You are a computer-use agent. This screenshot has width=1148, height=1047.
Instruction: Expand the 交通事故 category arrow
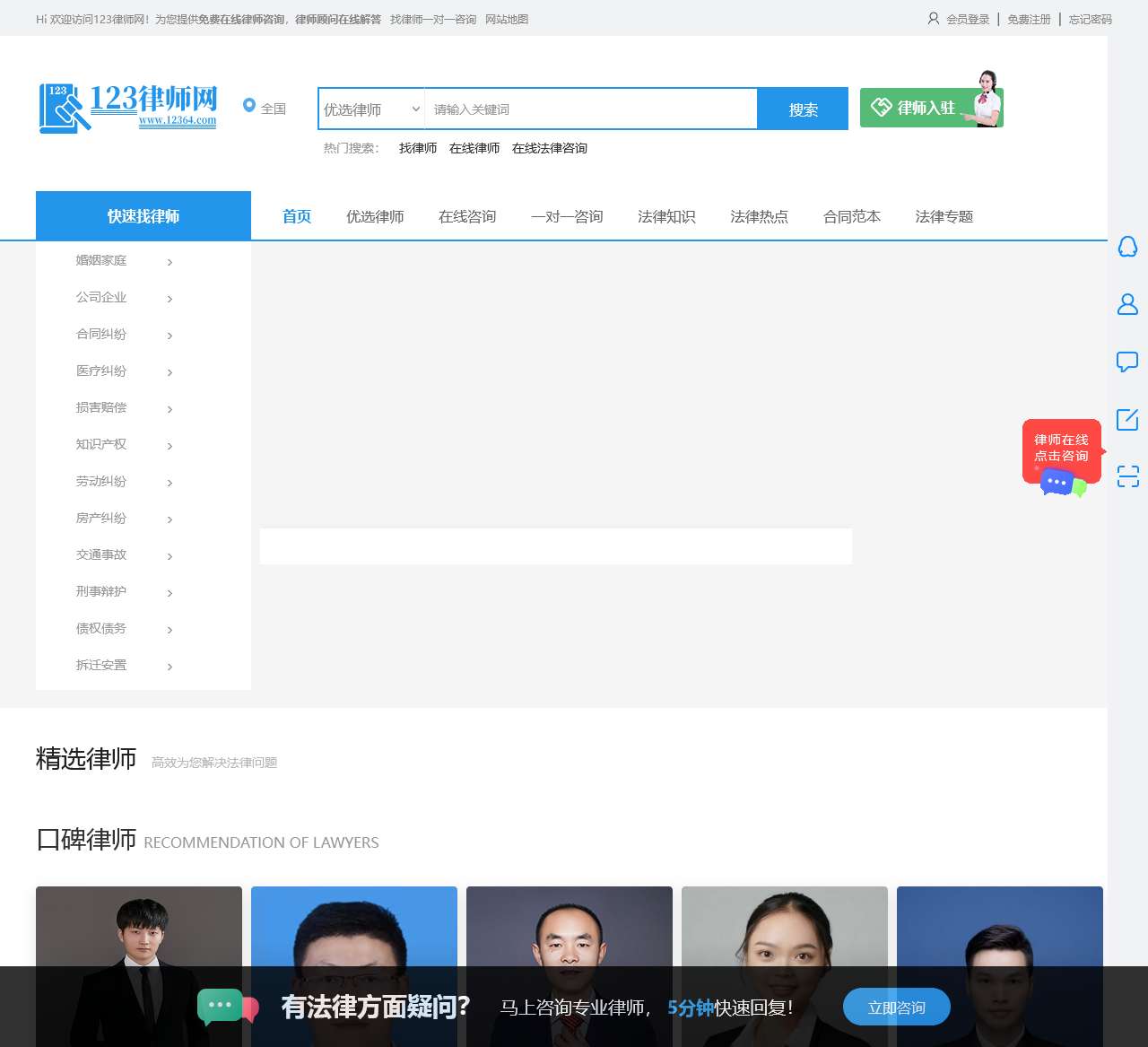click(170, 556)
